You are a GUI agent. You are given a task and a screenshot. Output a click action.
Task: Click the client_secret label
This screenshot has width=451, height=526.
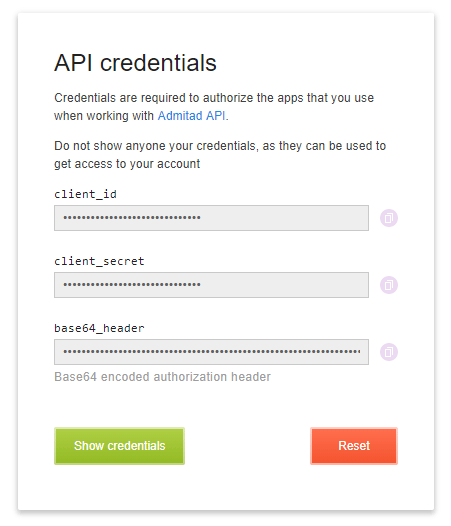click(x=99, y=261)
